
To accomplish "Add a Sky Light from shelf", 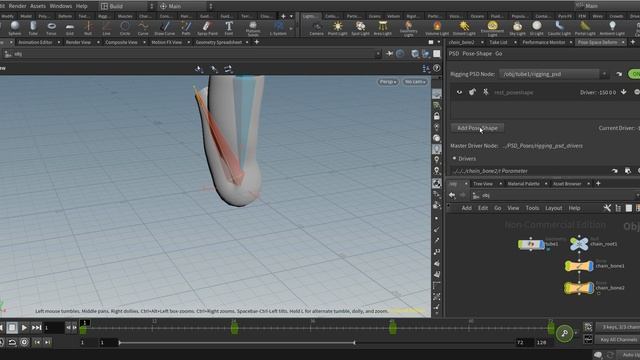I will tap(517, 28).
